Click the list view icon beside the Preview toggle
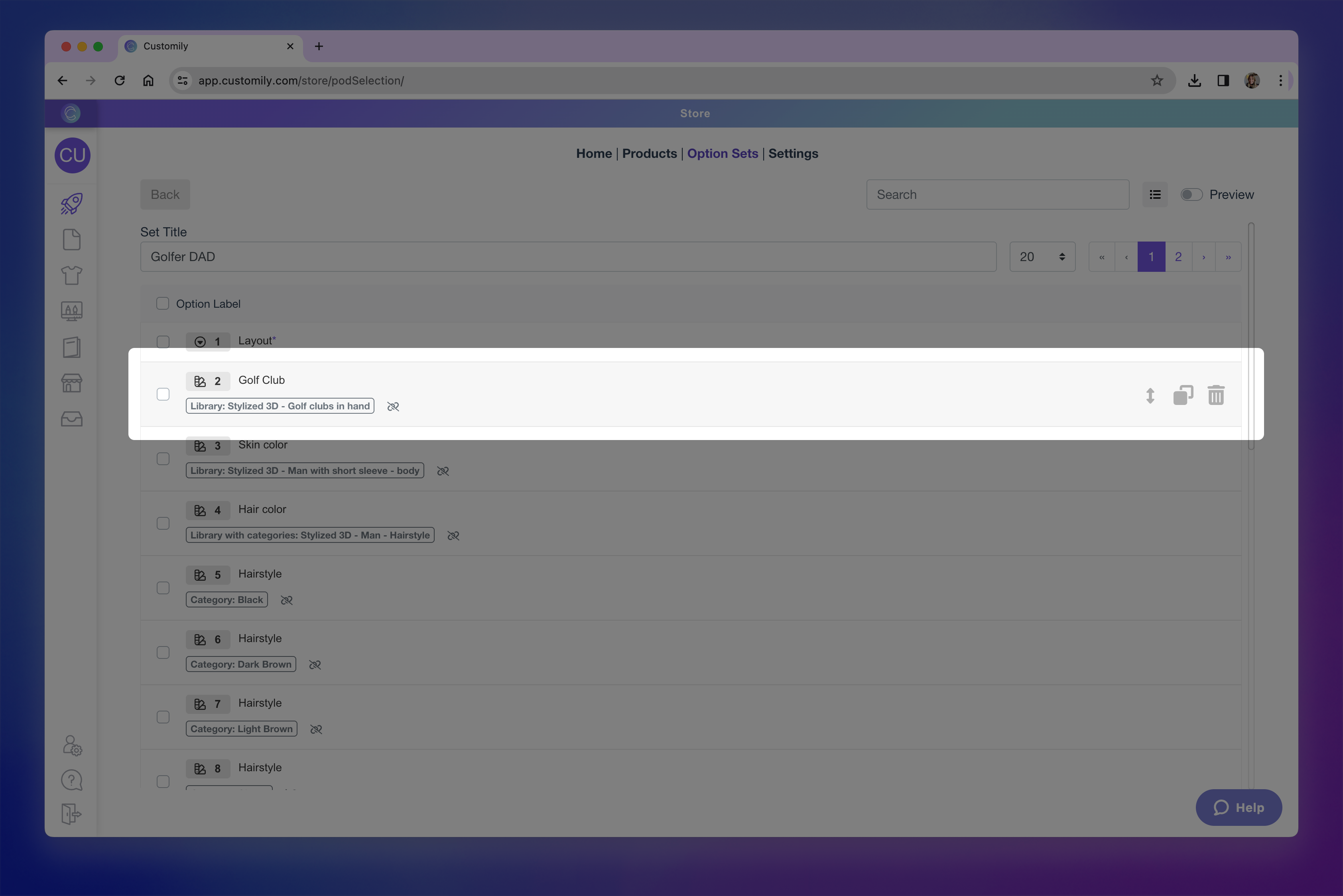The width and height of the screenshot is (1343, 896). (1155, 194)
